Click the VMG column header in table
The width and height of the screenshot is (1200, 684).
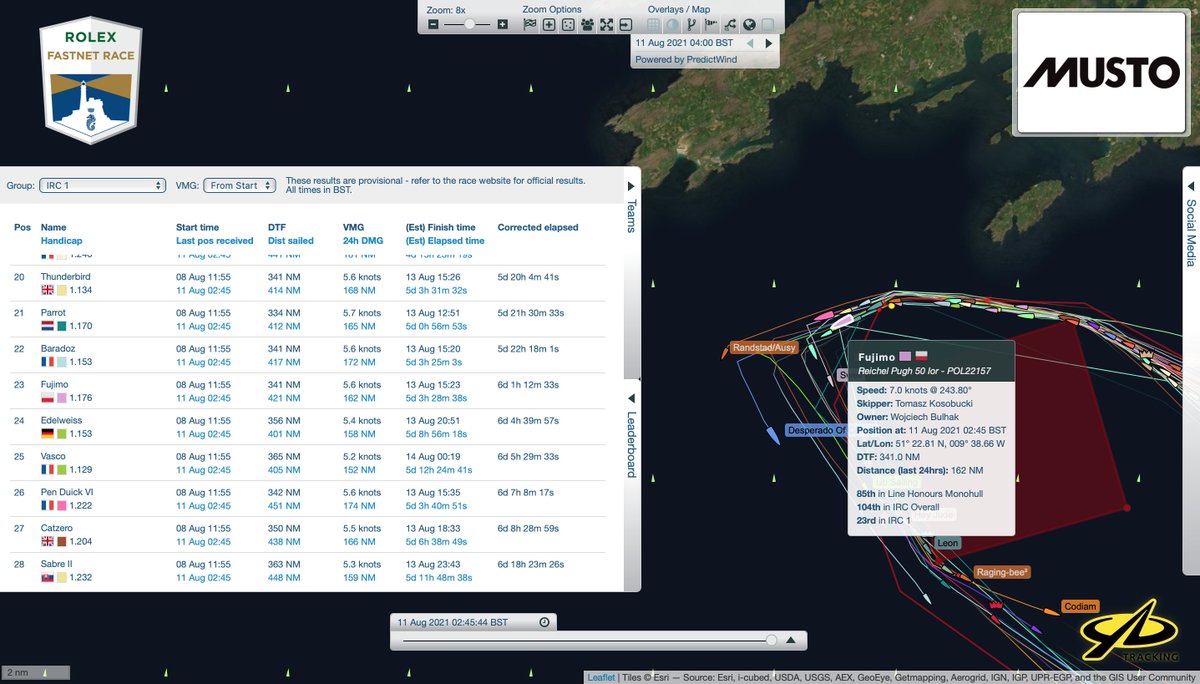click(x=354, y=227)
